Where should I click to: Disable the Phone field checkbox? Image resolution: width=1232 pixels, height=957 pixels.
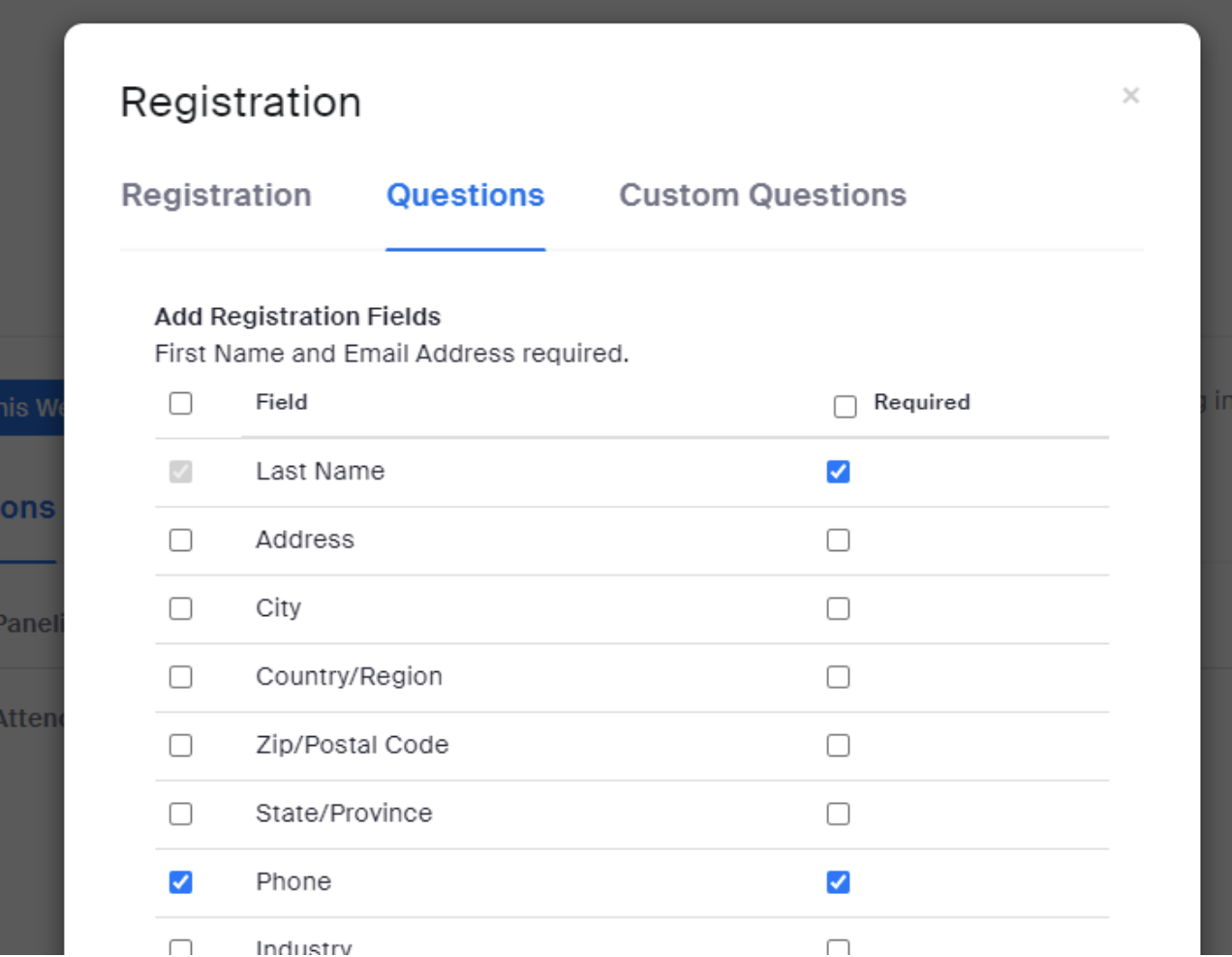[x=181, y=882]
